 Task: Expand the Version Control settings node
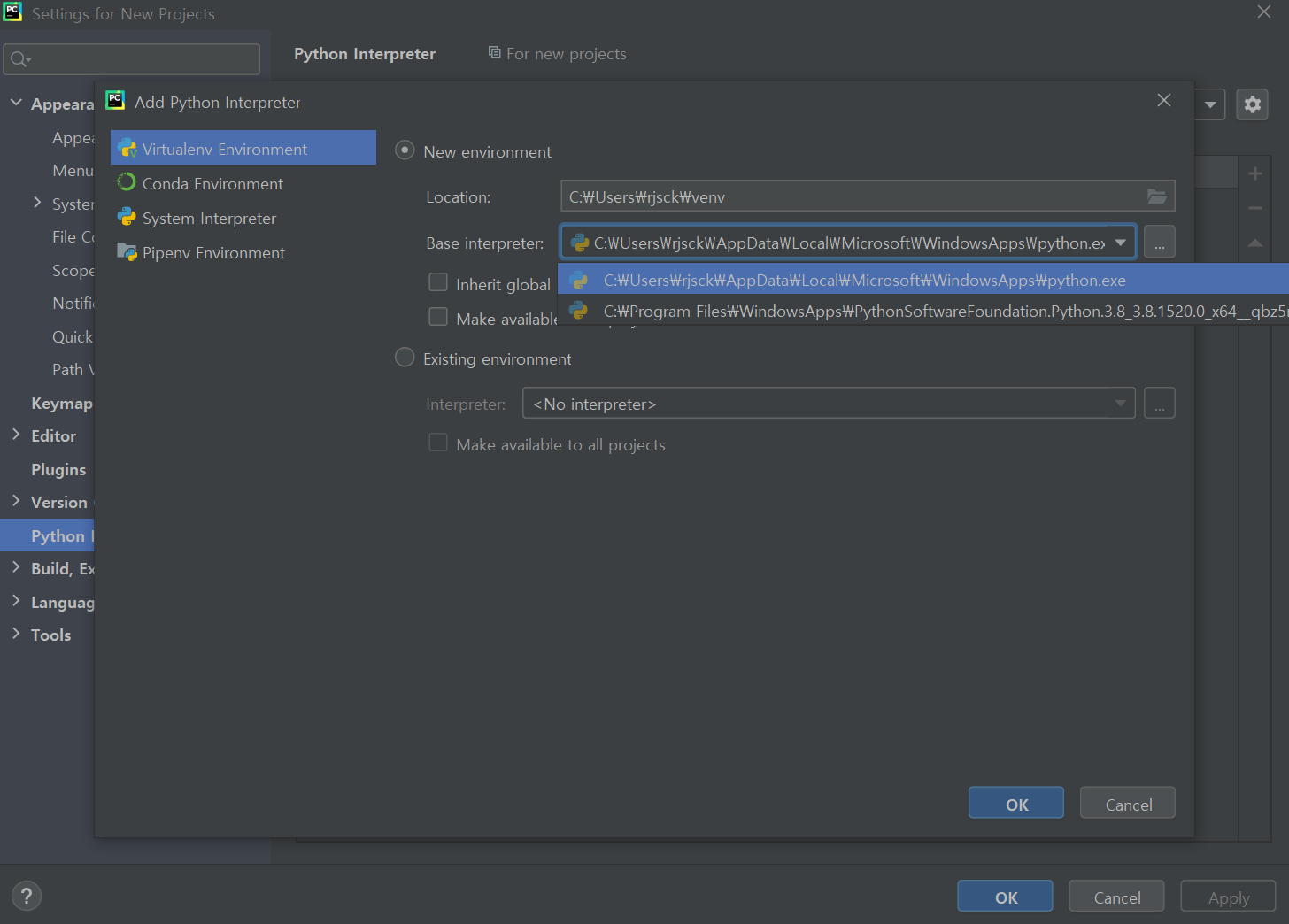pyautogui.click(x=16, y=501)
